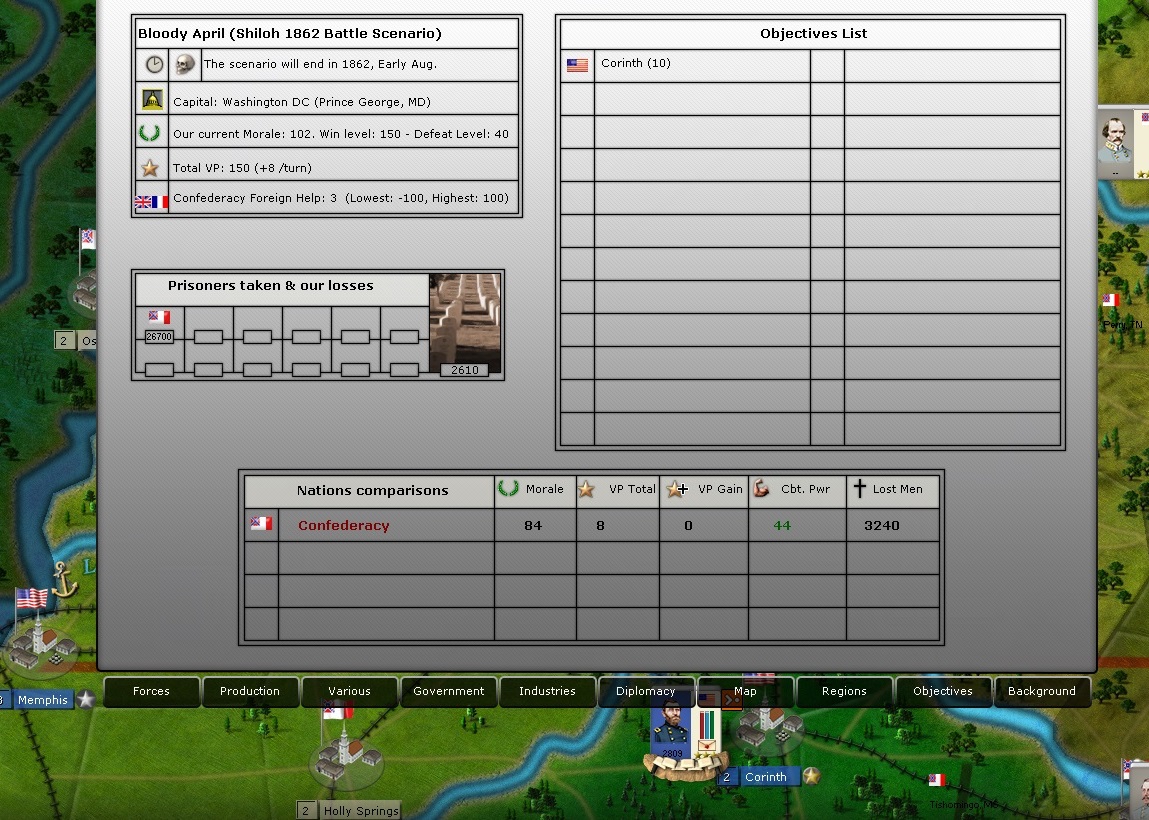Click the skull icon beside the clock
Screen dimensions: 1149x820
(184, 65)
